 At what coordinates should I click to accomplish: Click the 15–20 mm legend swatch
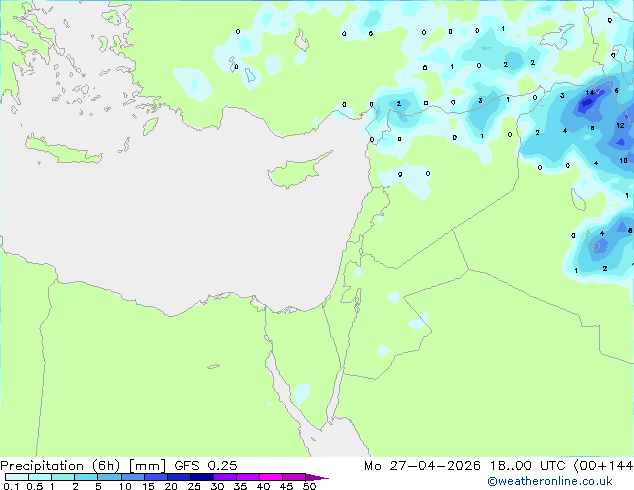[x=156, y=477]
